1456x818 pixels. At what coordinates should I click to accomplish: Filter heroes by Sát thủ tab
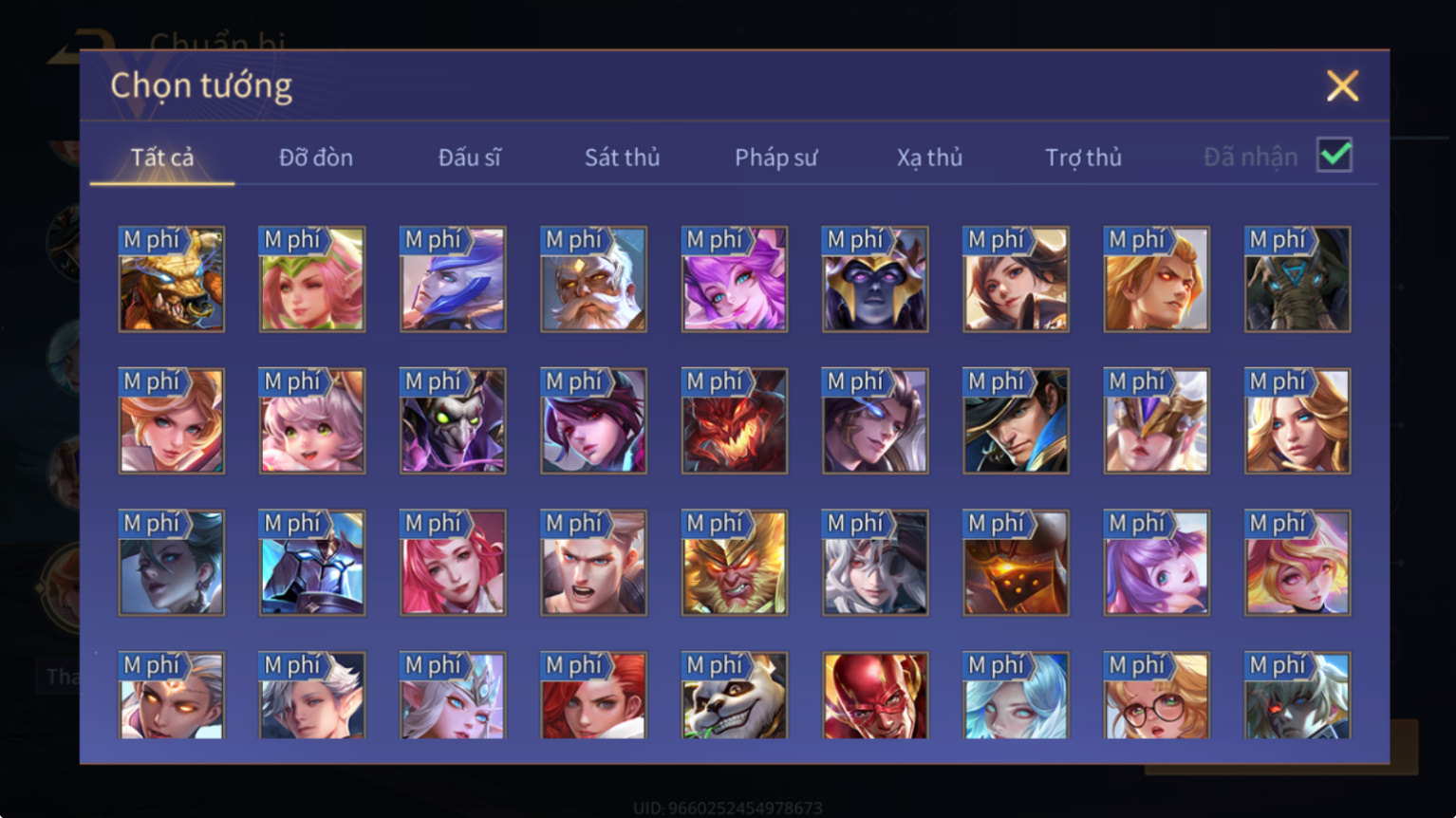622,158
